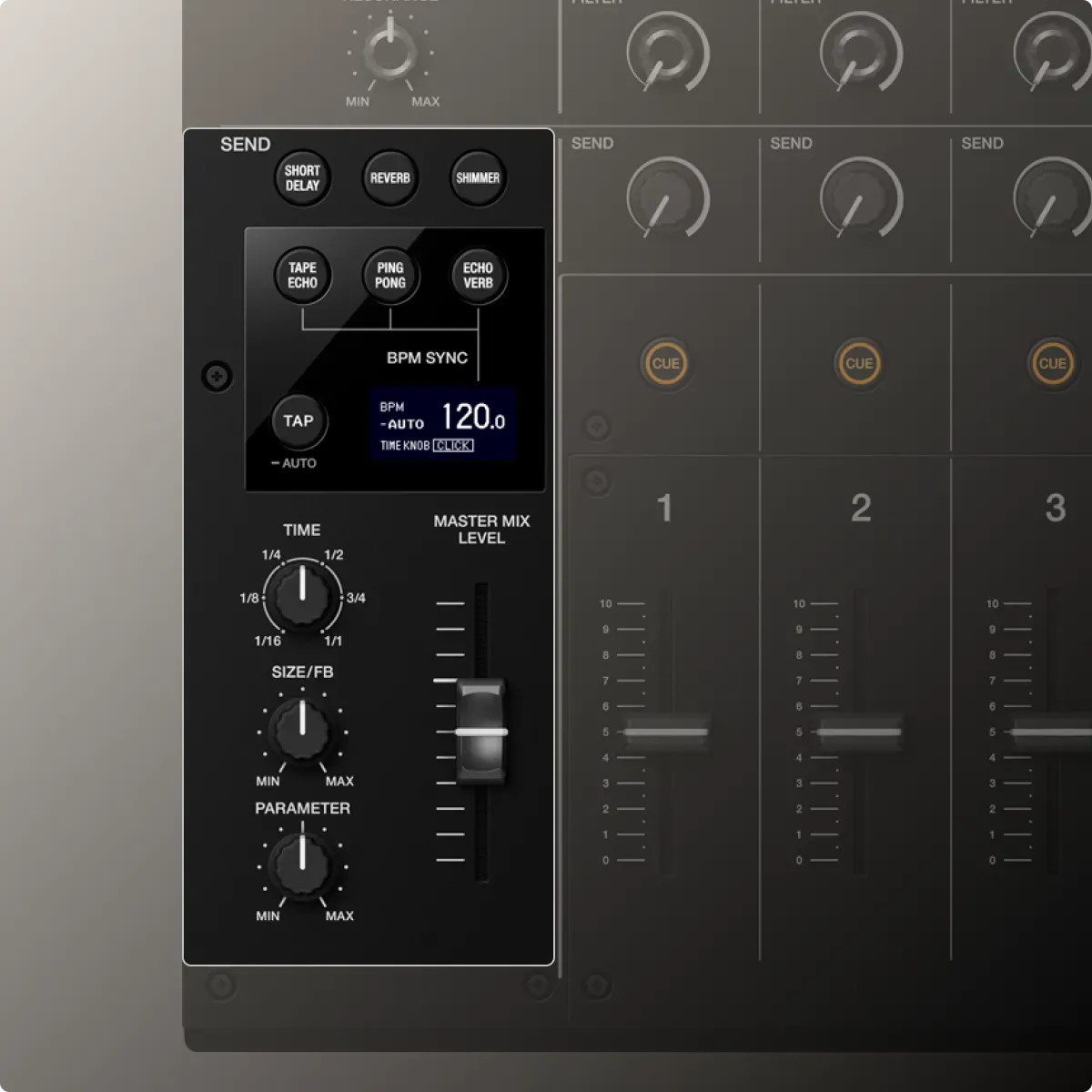The height and width of the screenshot is (1092, 1092).
Task: Click the channel 2 volume fader
Action: [859, 733]
